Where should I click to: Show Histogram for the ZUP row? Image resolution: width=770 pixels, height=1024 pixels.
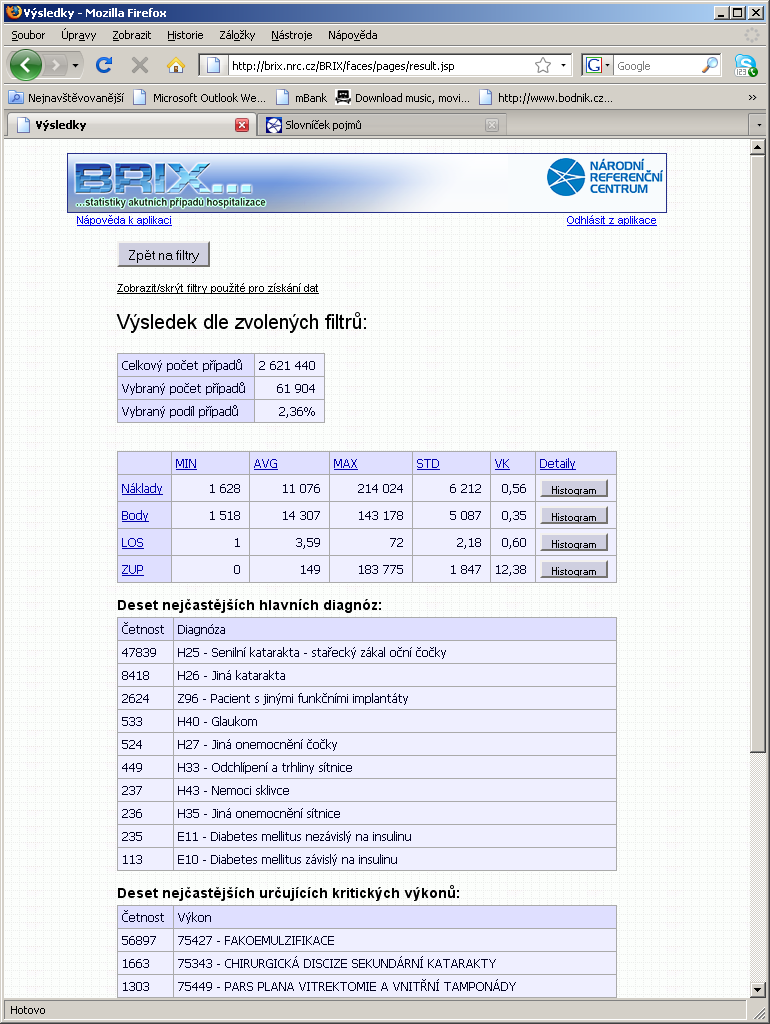point(574,570)
